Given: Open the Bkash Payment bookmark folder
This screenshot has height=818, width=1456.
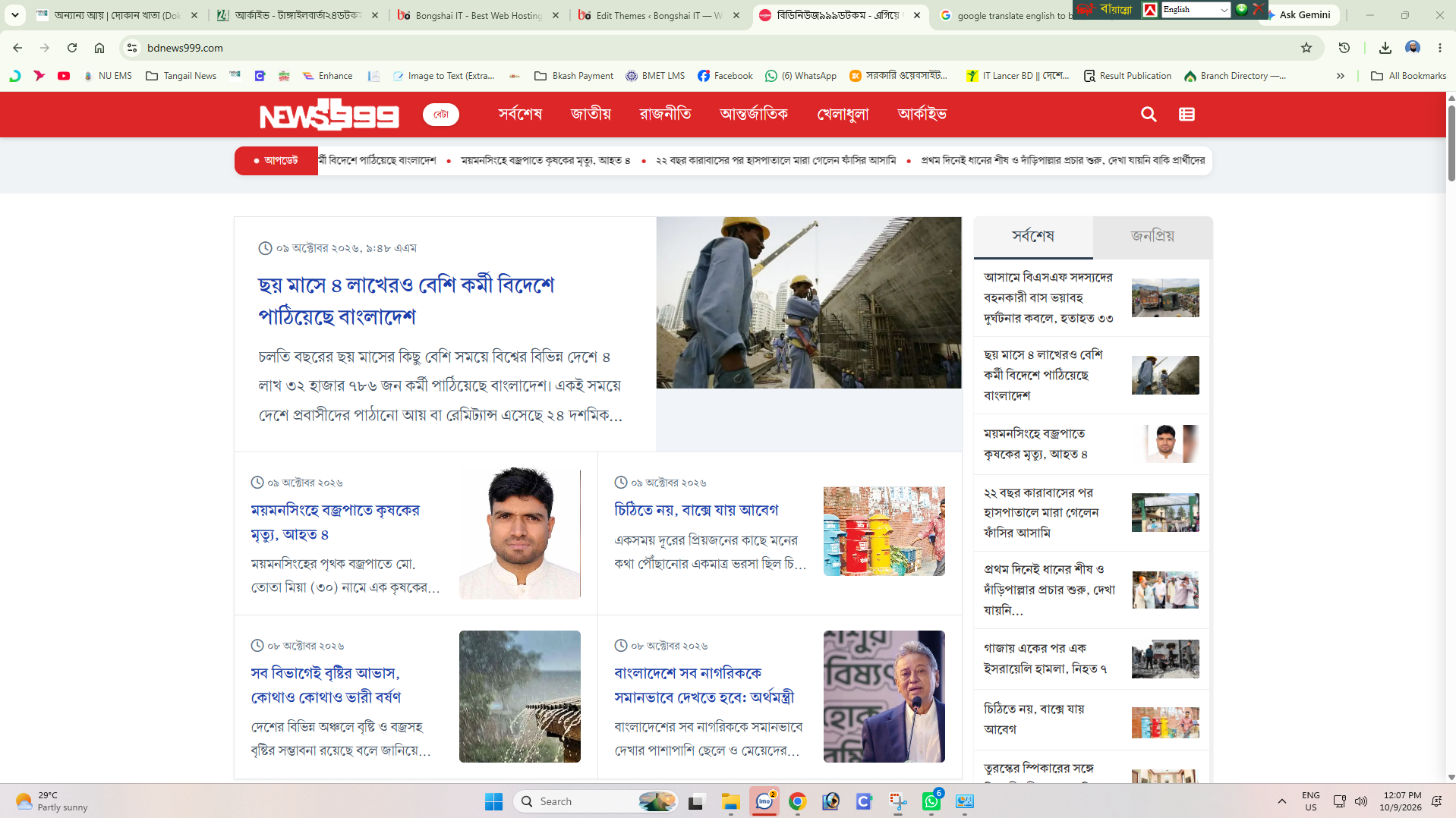Looking at the screenshot, I should pos(574,76).
